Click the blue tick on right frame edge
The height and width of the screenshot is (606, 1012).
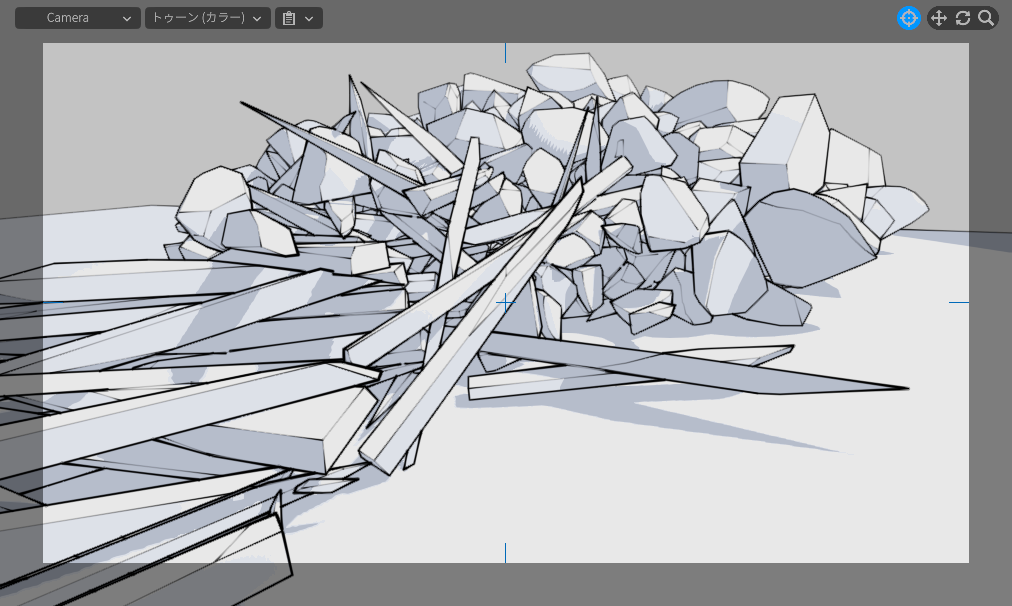pyautogui.click(x=958, y=302)
